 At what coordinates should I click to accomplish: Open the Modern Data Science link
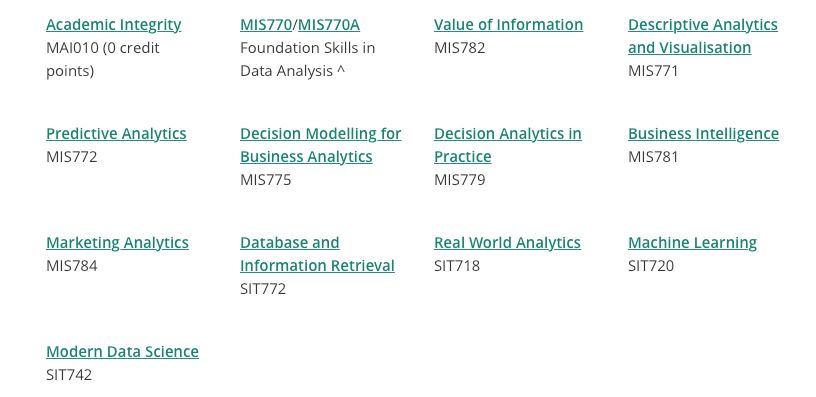click(x=122, y=351)
